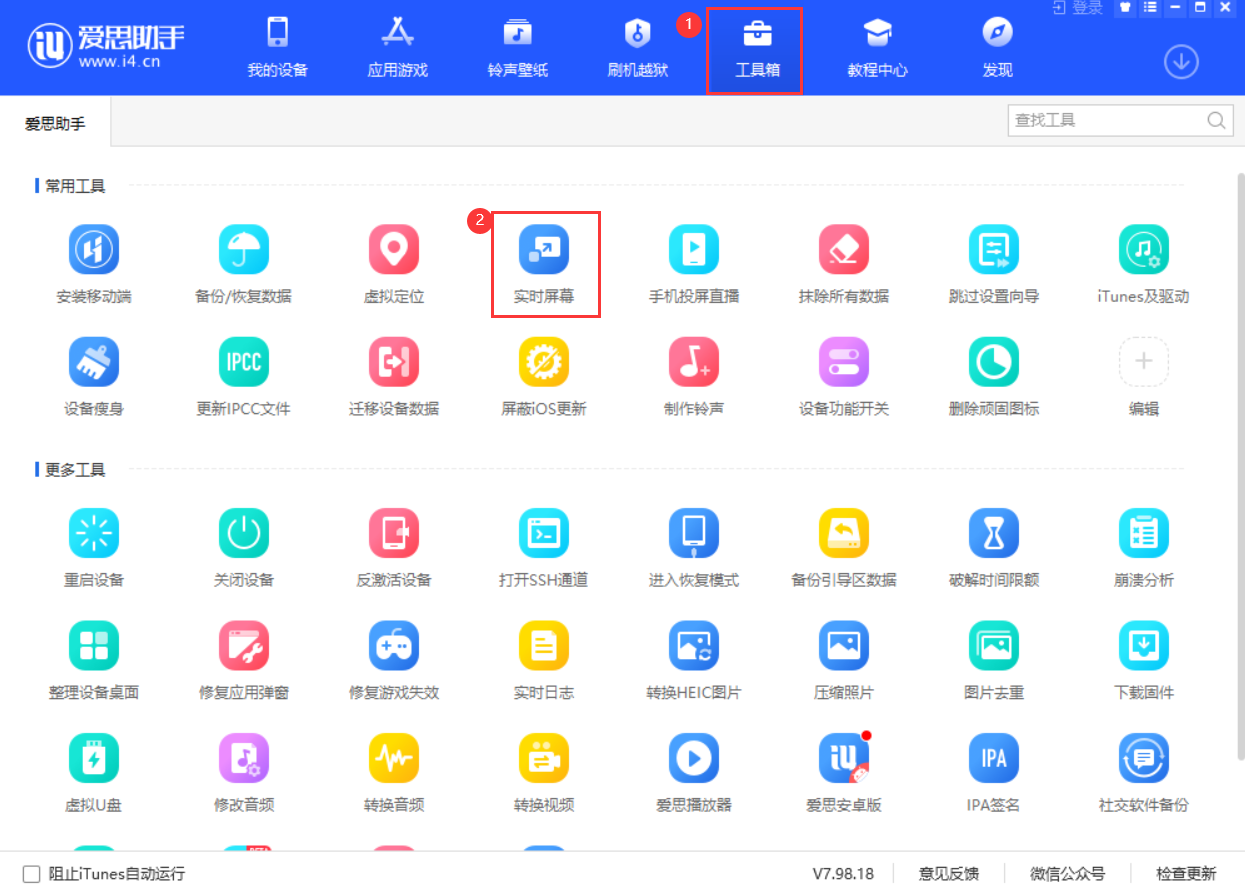Switch to 发现 tab
The image size is (1245, 894).
click(998, 48)
